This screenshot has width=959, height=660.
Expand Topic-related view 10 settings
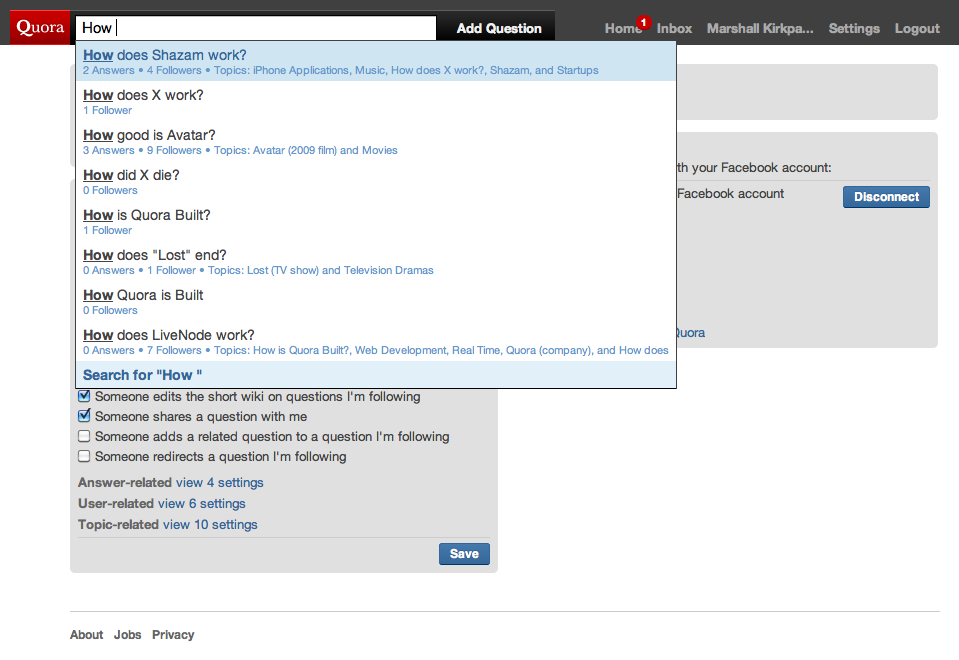click(210, 525)
